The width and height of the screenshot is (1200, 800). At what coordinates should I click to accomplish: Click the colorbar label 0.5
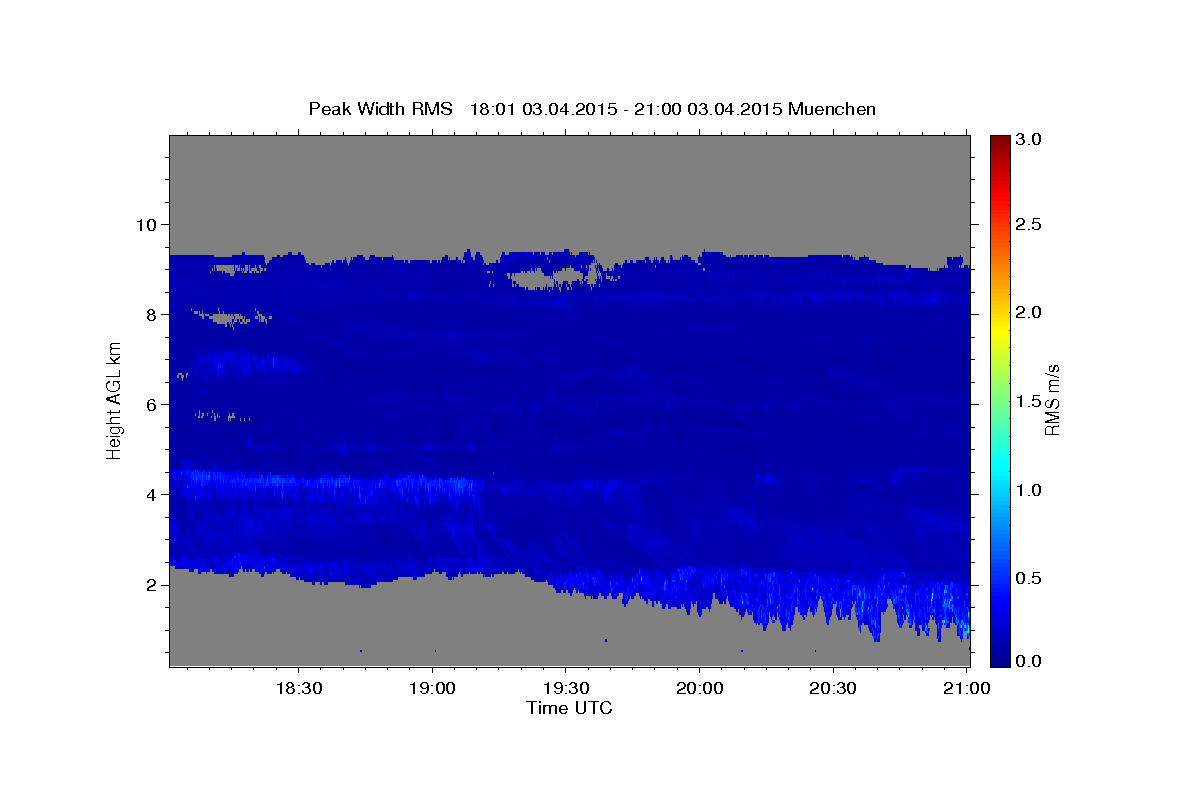point(1029,578)
